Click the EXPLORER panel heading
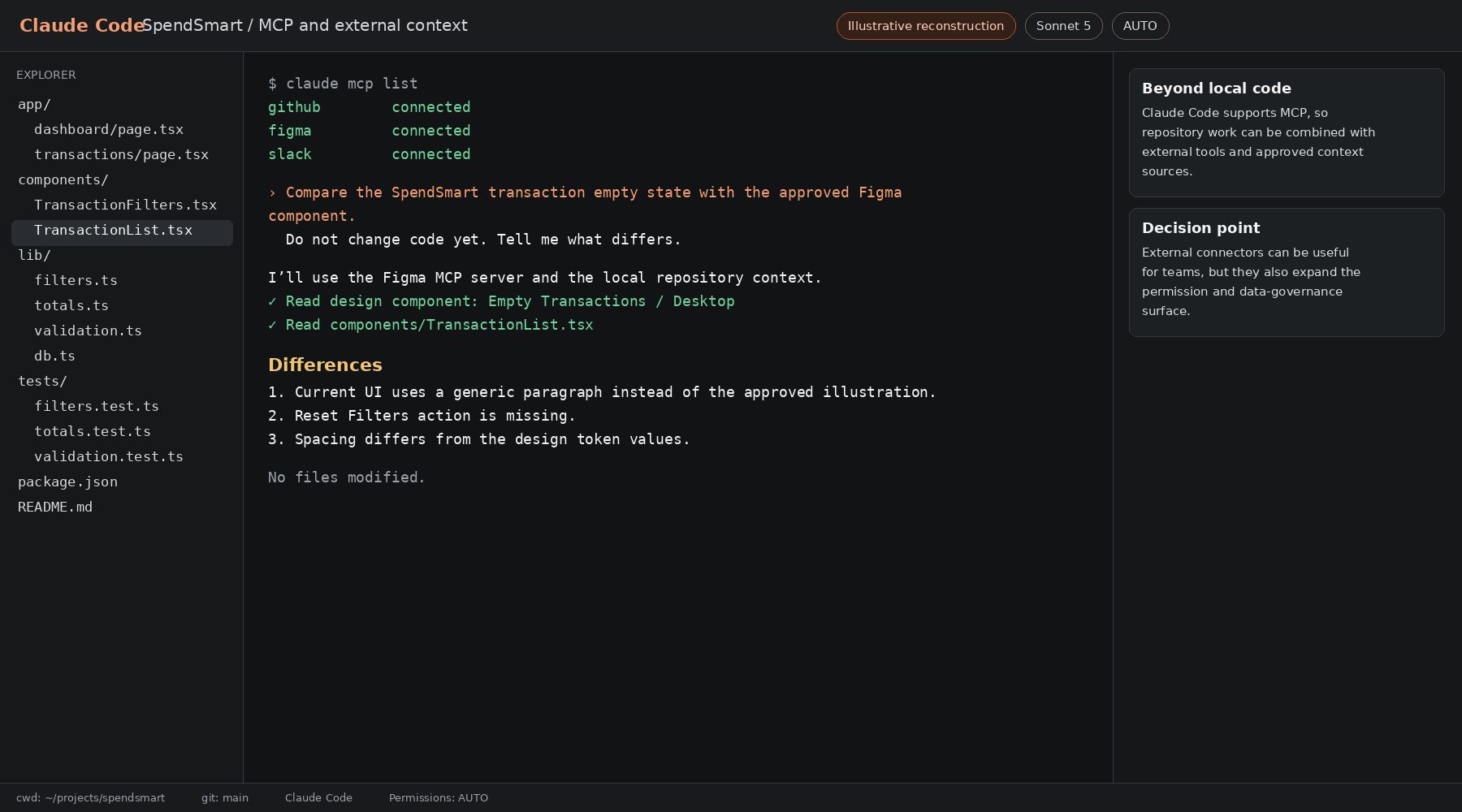The height and width of the screenshot is (812, 1462). [46, 75]
